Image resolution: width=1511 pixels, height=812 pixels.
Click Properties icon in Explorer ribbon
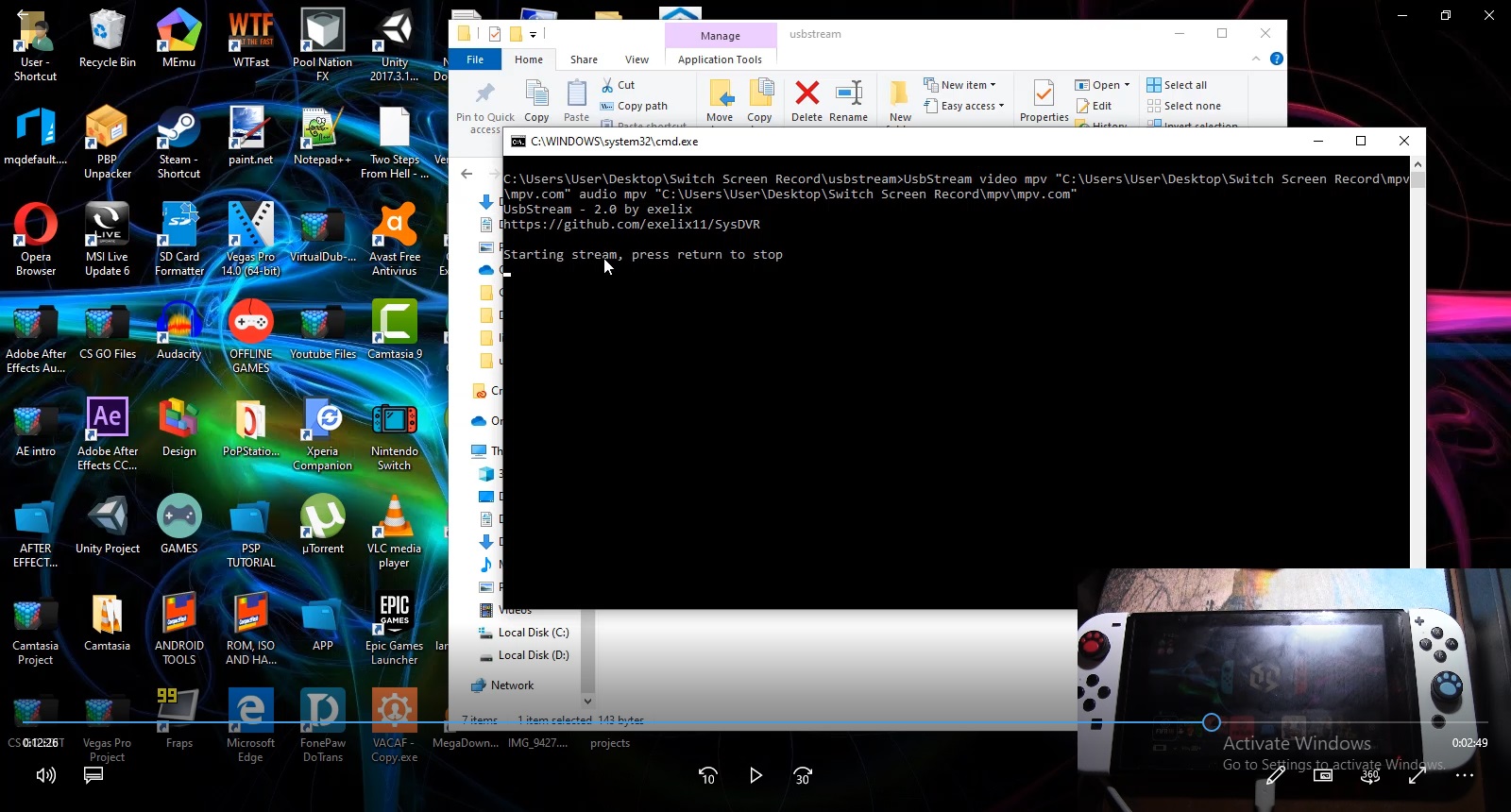point(1044,101)
